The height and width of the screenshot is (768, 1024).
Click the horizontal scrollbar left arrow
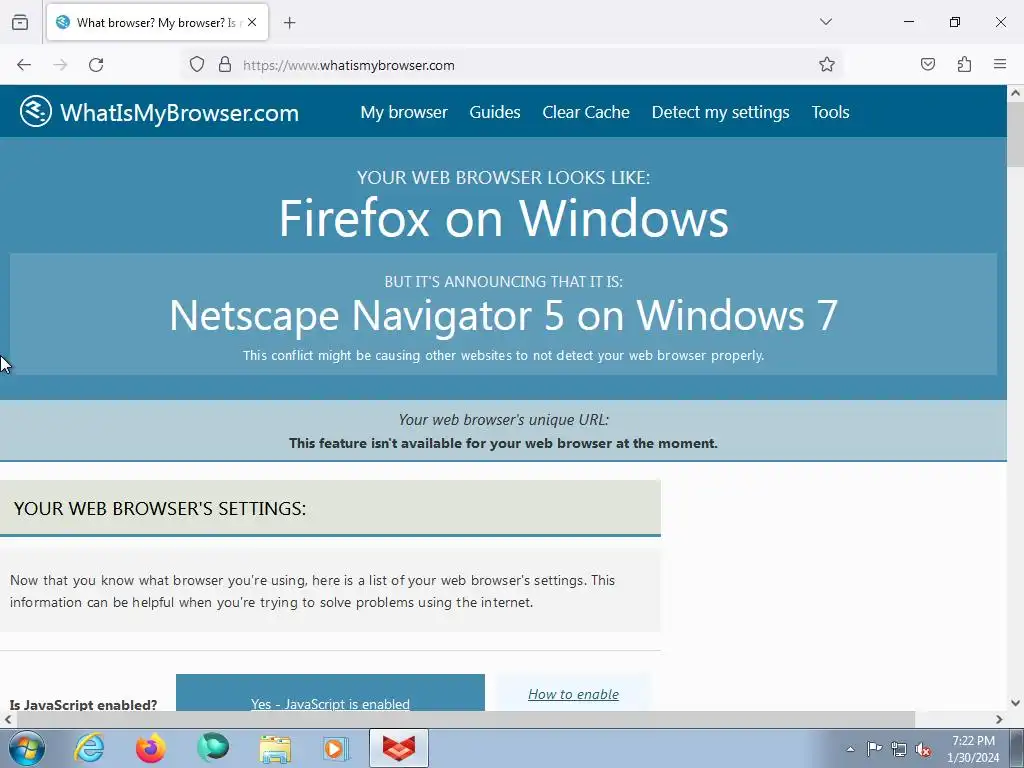tap(8, 719)
